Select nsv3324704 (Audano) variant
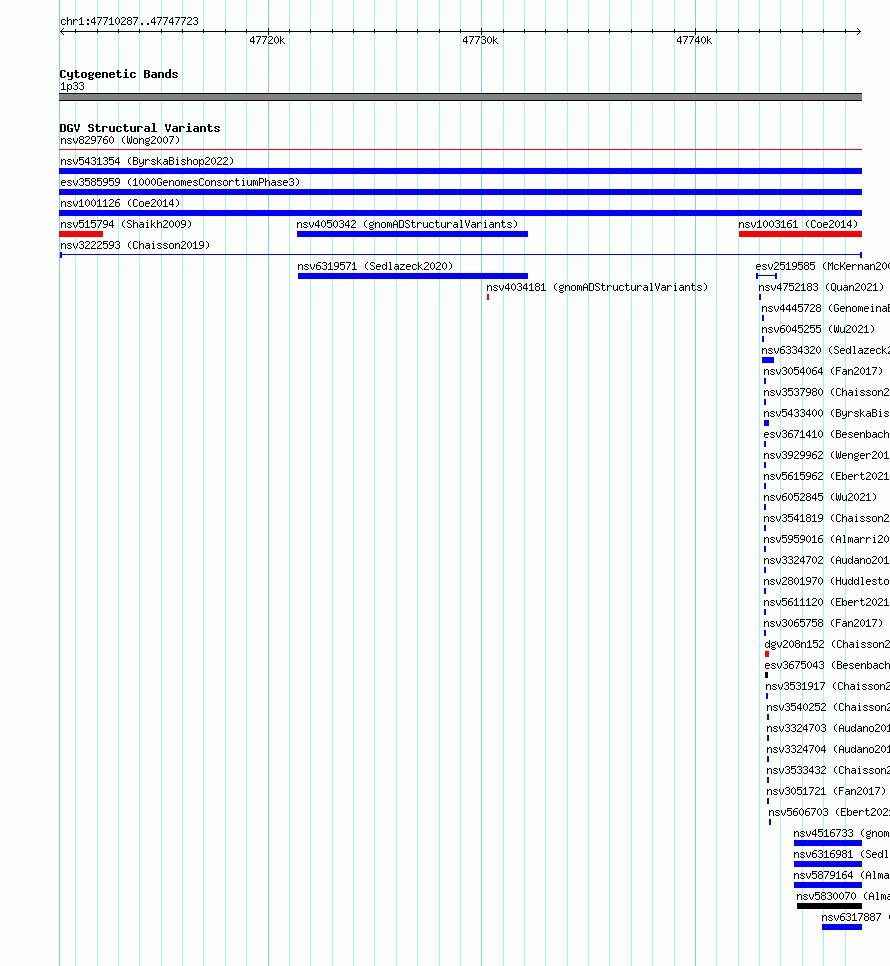The width and height of the screenshot is (890, 966). [828, 749]
